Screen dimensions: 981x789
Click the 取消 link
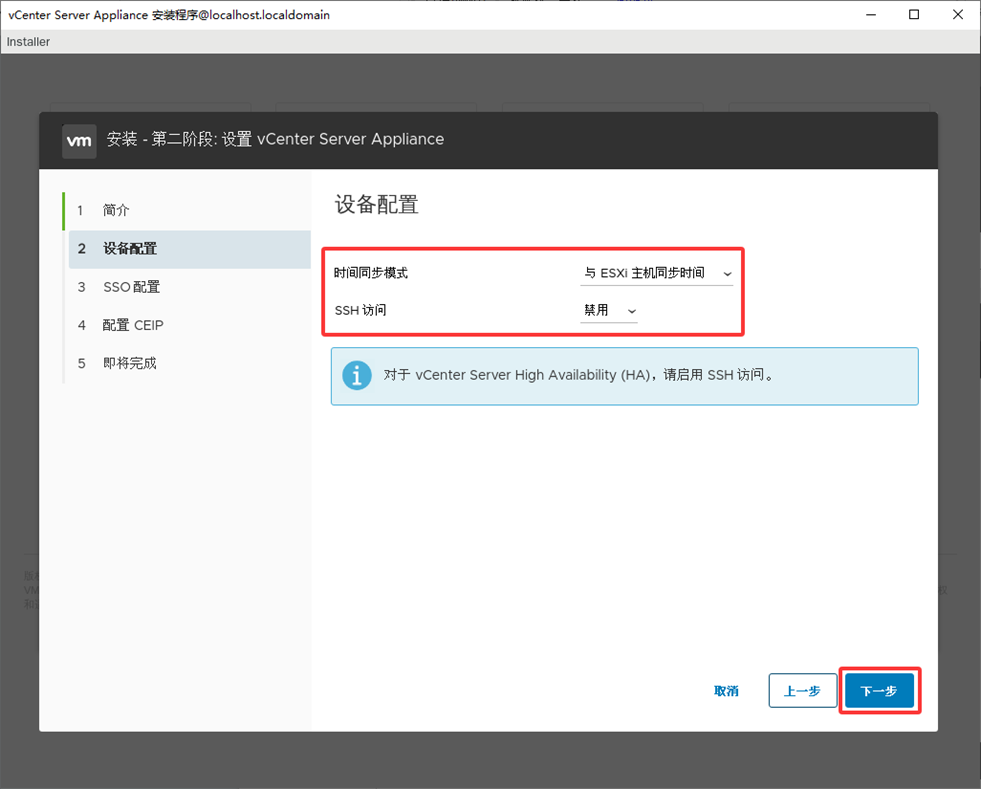[726, 691]
